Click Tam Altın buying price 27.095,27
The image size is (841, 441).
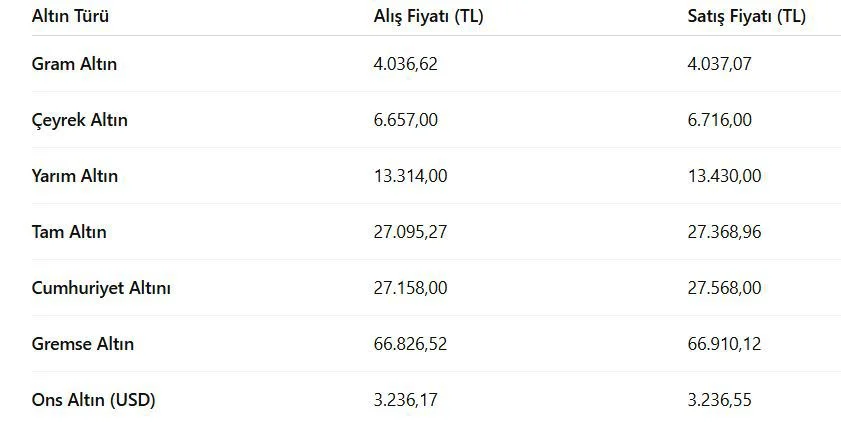pos(410,232)
